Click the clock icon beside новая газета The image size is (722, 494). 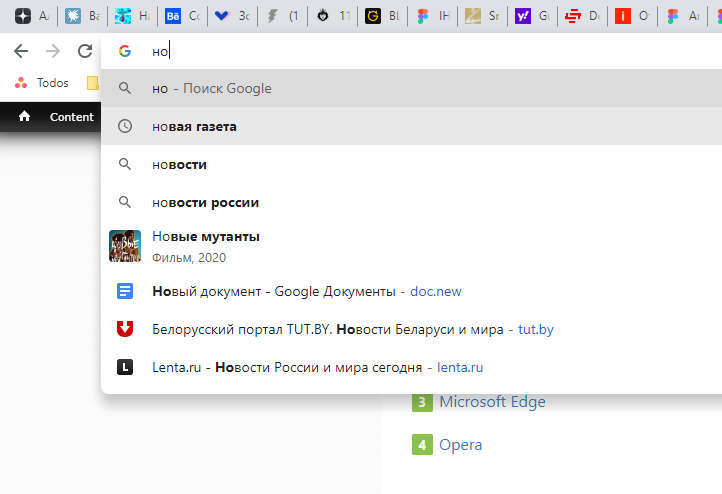coord(125,126)
